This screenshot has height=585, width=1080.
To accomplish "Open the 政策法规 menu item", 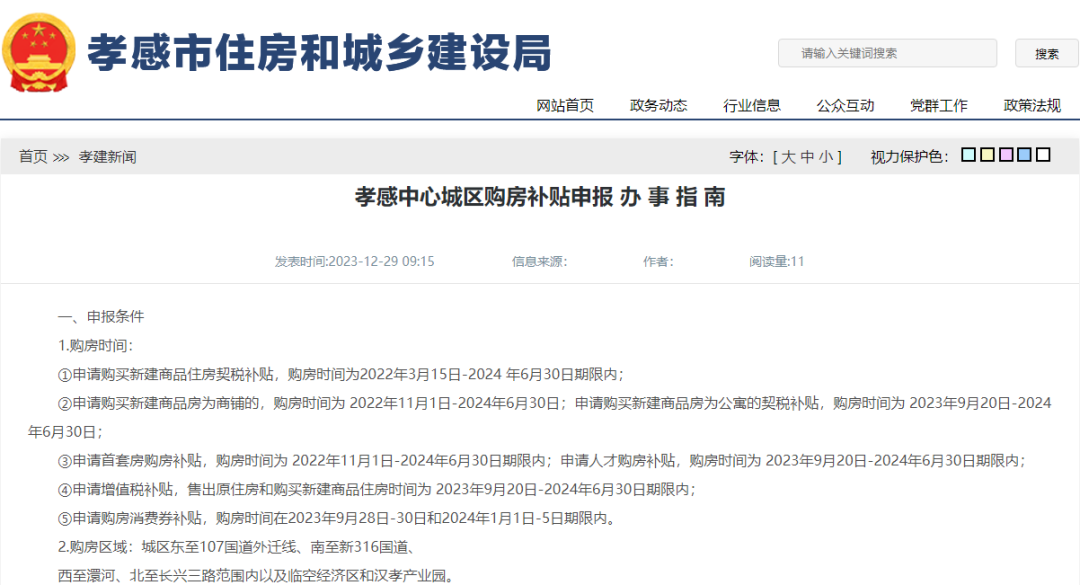I will (x=1032, y=106).
